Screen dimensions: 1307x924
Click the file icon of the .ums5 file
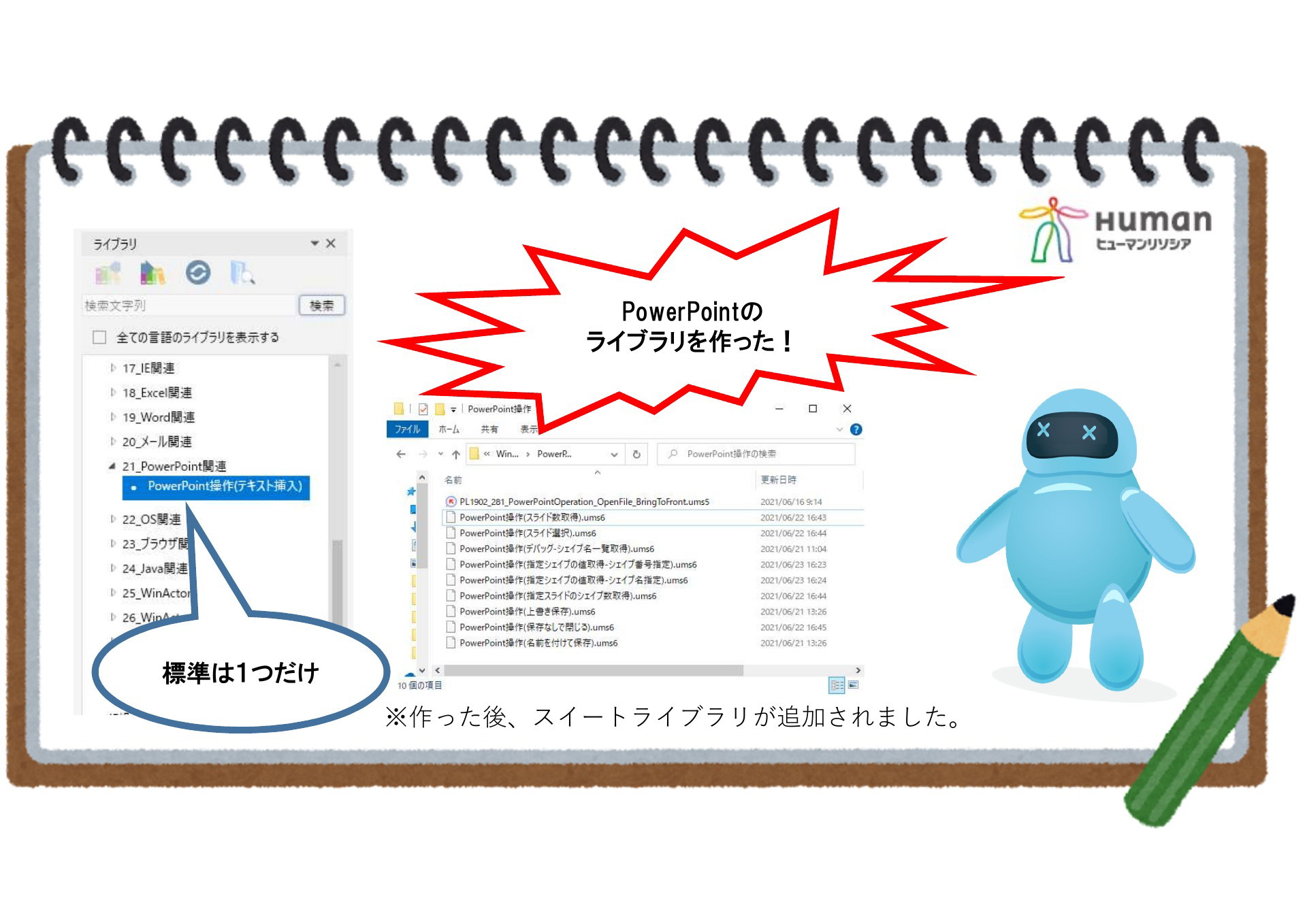click(x=450, y=502)
